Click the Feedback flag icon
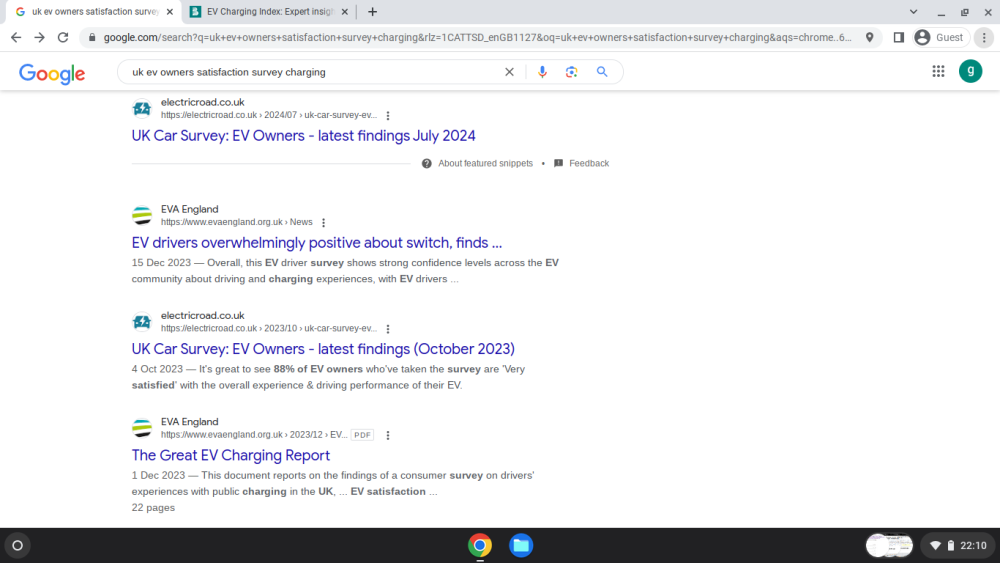Image resolution: width=1000 pixels, height=563 pixels. click(x=559, y=164)
